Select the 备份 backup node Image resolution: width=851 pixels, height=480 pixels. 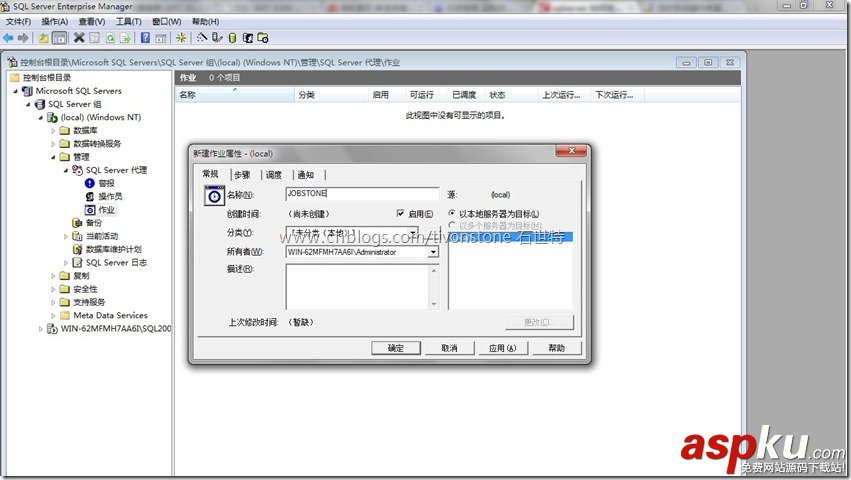pyautogui.click(x=94, y=223)
